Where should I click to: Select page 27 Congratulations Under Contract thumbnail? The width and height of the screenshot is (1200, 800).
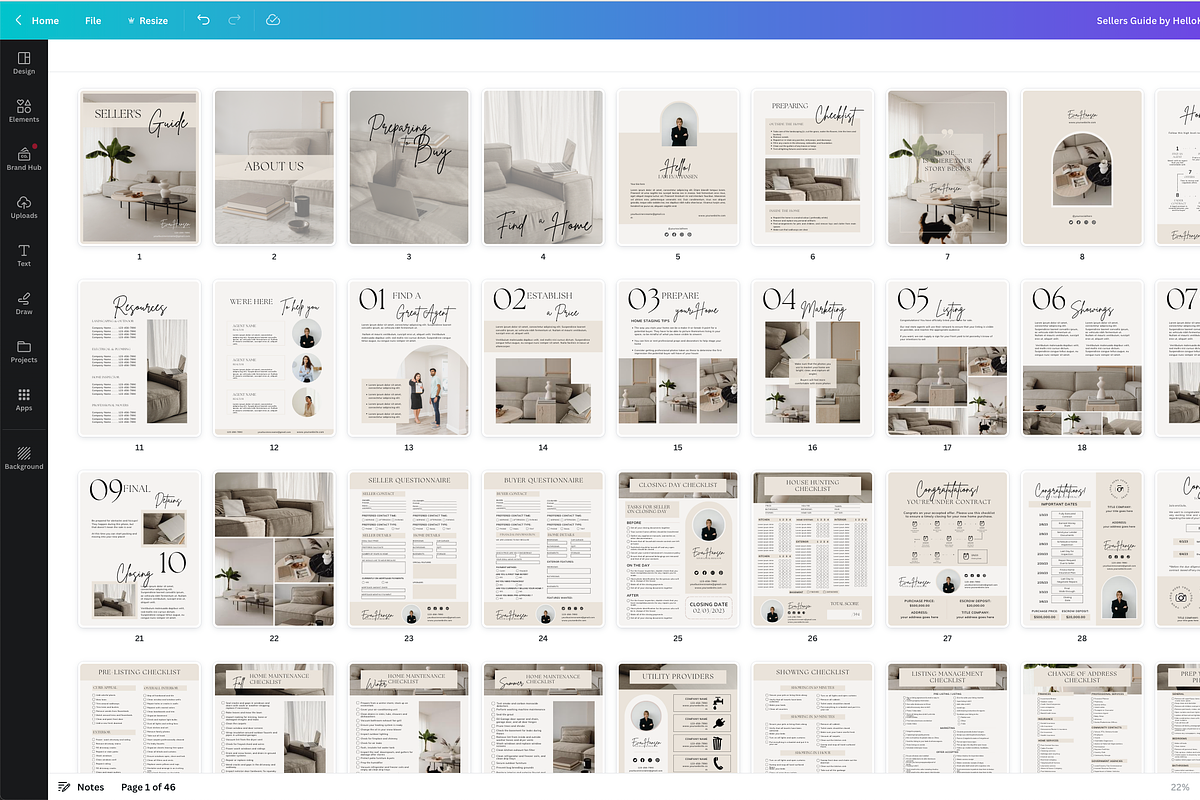[947, 549]
